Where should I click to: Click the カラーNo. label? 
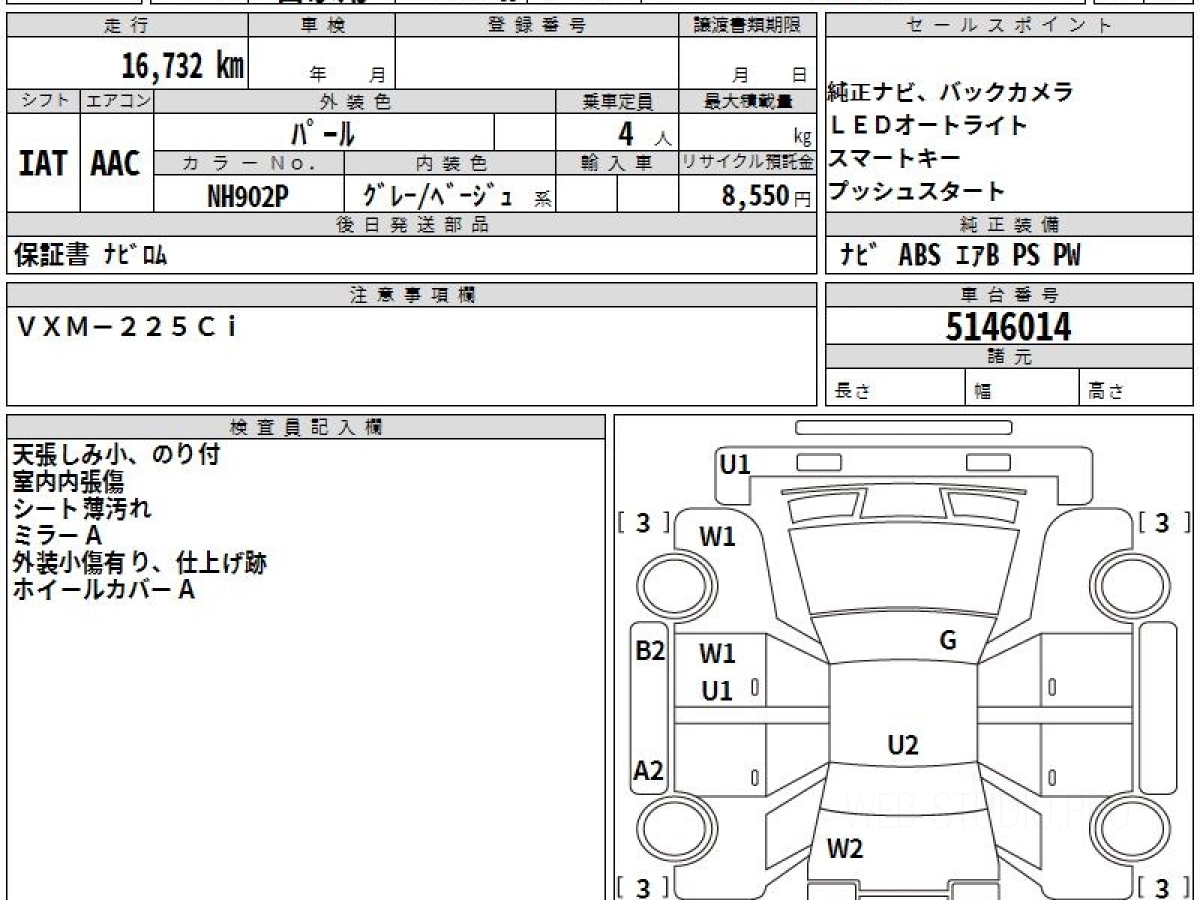[249, 163]
